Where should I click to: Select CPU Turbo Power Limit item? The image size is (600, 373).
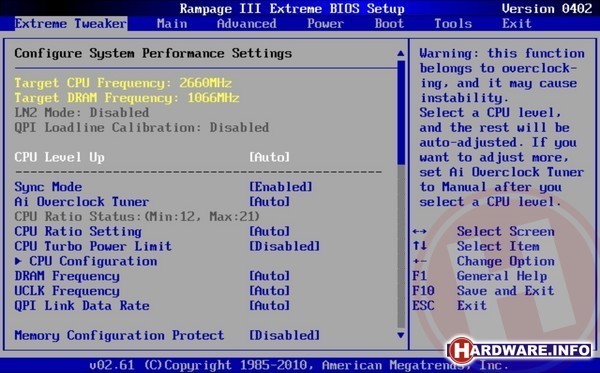coord(93,246)
